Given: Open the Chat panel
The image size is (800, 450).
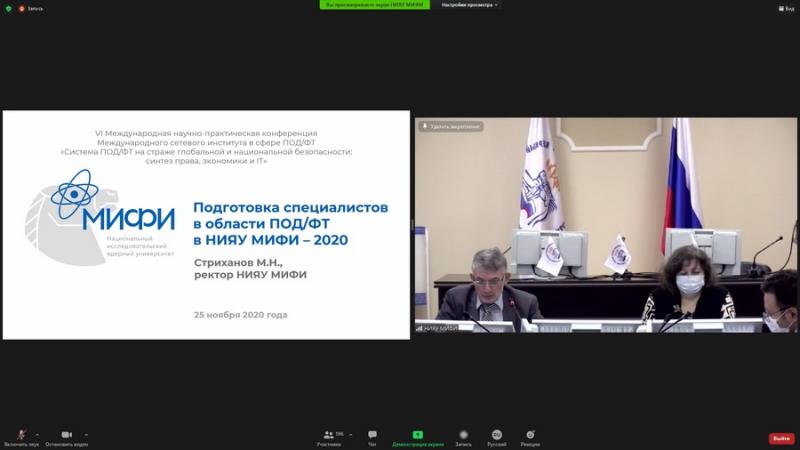Looking at the screenshot, I should coord(372,438).
